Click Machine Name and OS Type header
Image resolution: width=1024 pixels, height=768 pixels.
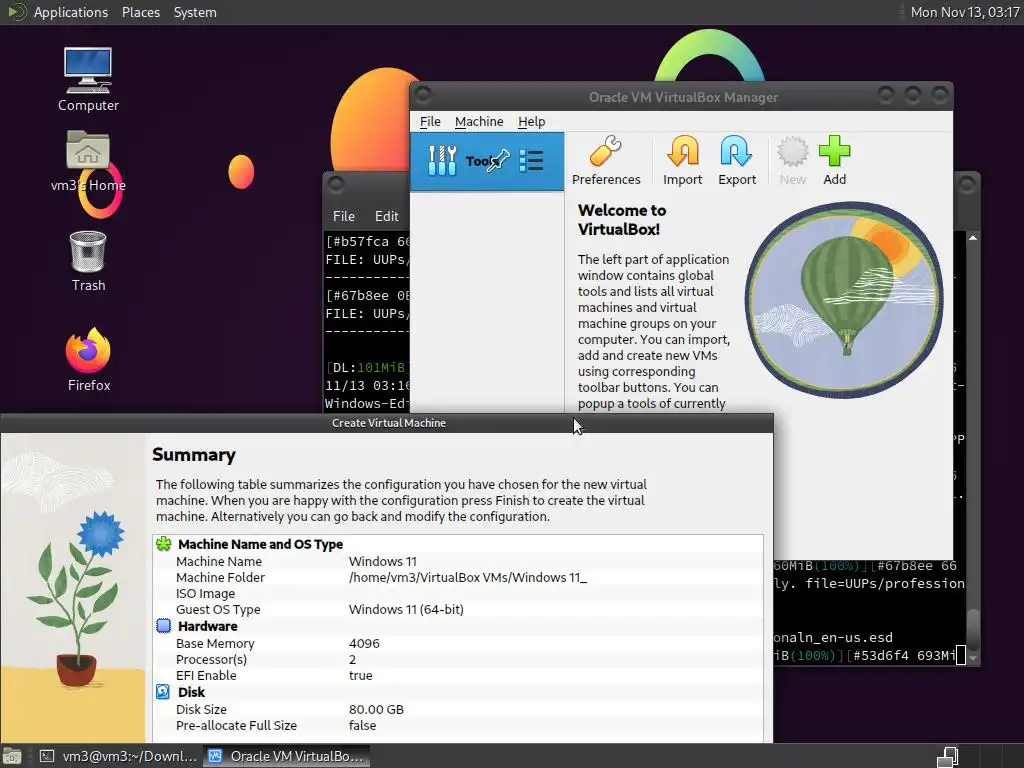tap(260, 544)
